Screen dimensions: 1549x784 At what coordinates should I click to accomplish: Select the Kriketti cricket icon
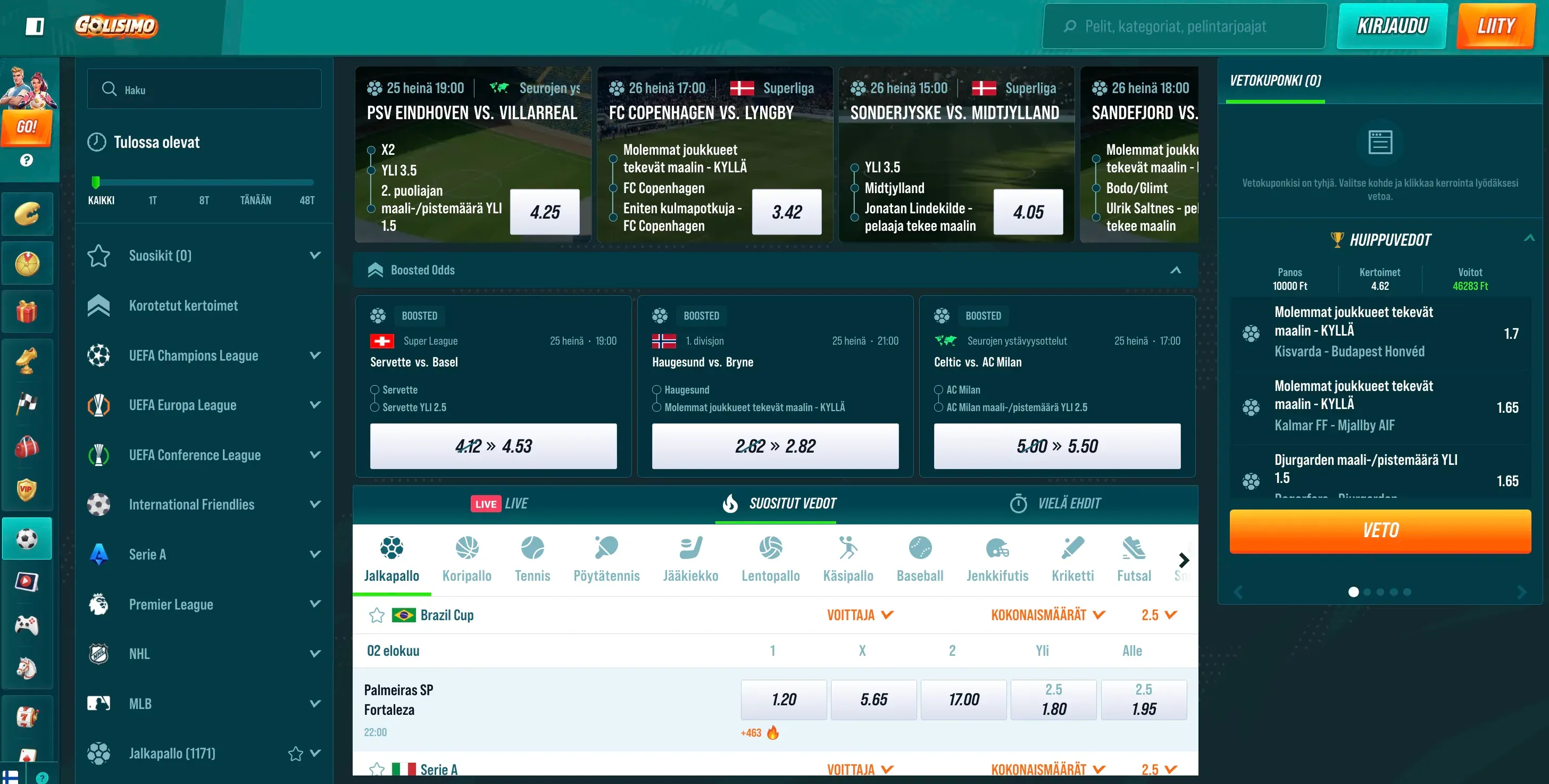(1073, 548)
